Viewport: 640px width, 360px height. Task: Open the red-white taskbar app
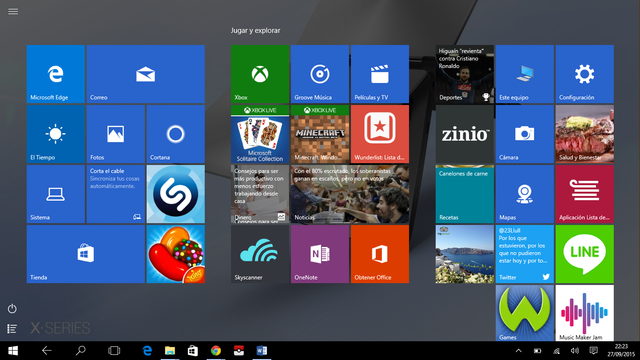click(x=239, y=351)
